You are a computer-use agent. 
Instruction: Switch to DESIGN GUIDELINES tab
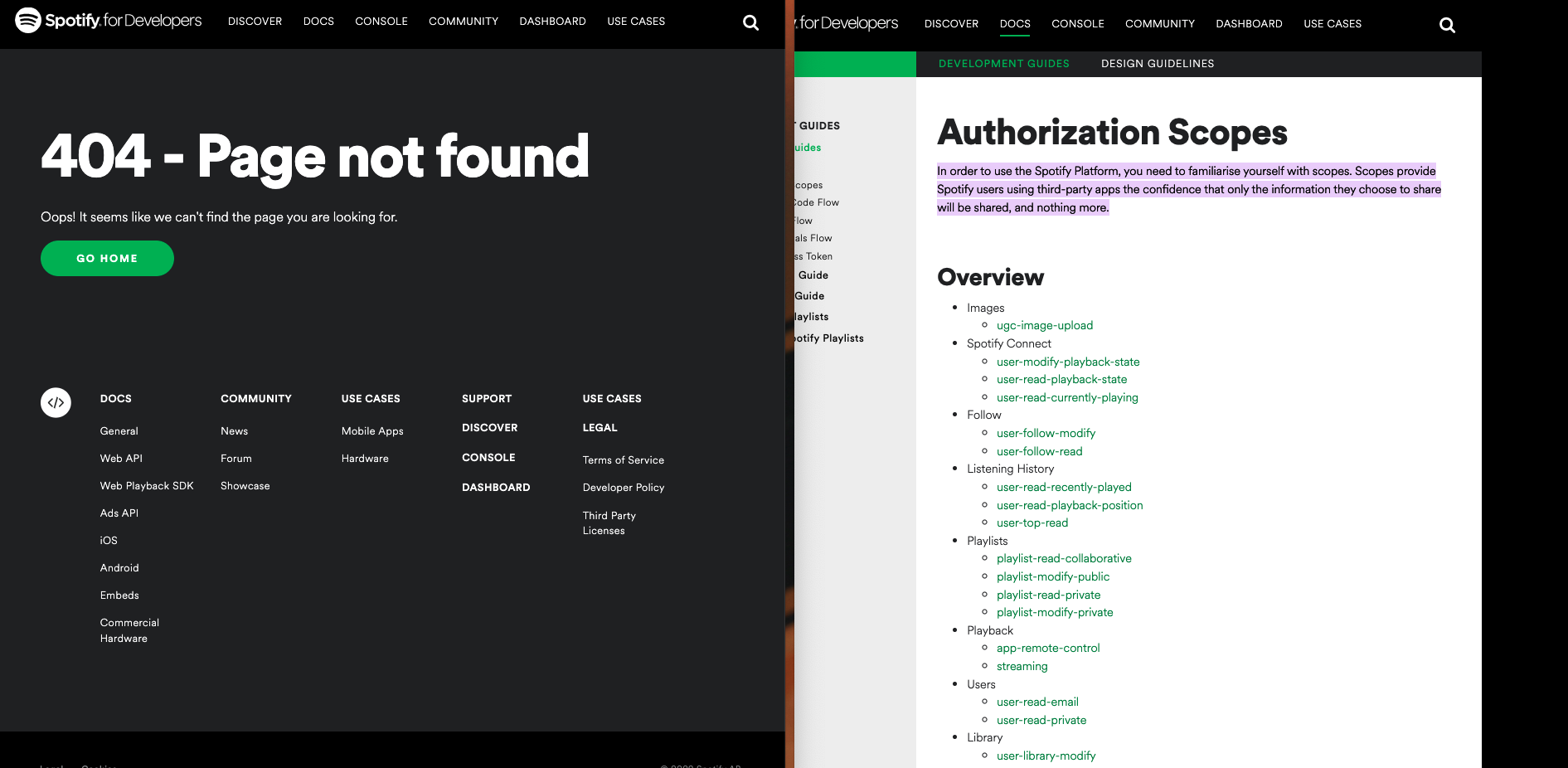1158,64
